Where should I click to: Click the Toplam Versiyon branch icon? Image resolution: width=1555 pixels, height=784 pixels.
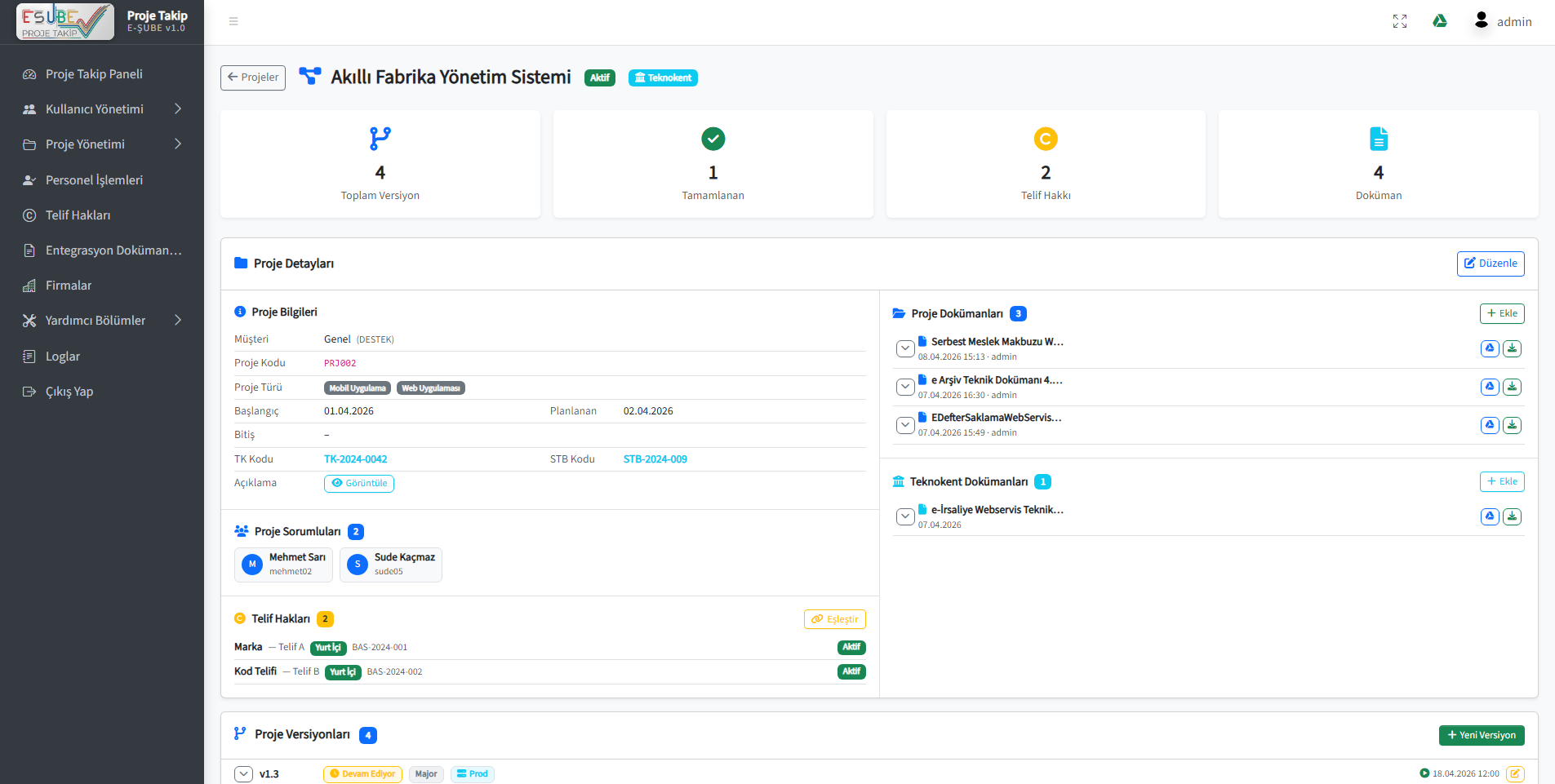click(x=380, y=139)
